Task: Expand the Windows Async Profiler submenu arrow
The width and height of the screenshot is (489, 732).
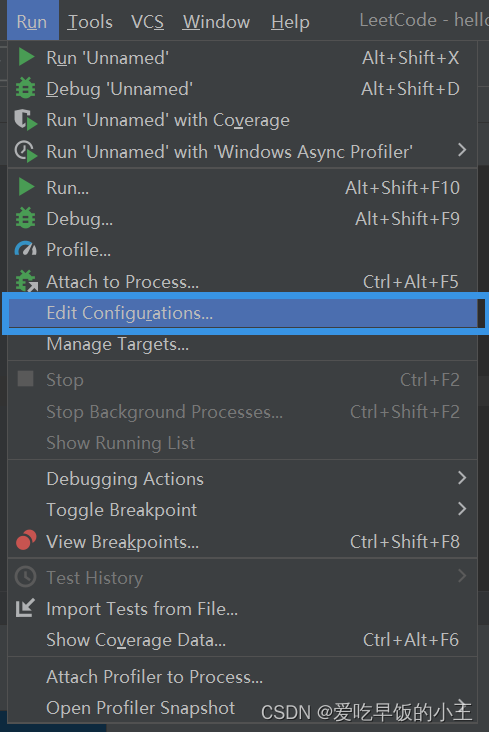Action: coord(462,150)
